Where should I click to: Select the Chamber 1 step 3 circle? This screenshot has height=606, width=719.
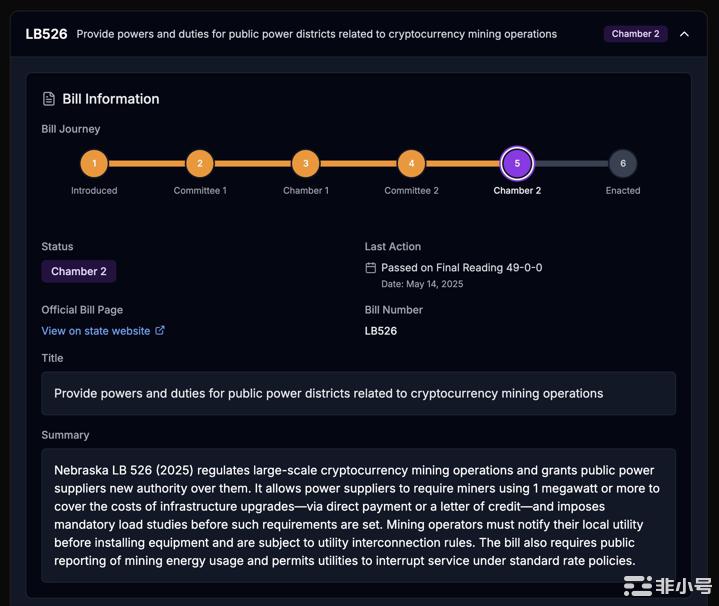pos(306,163)
